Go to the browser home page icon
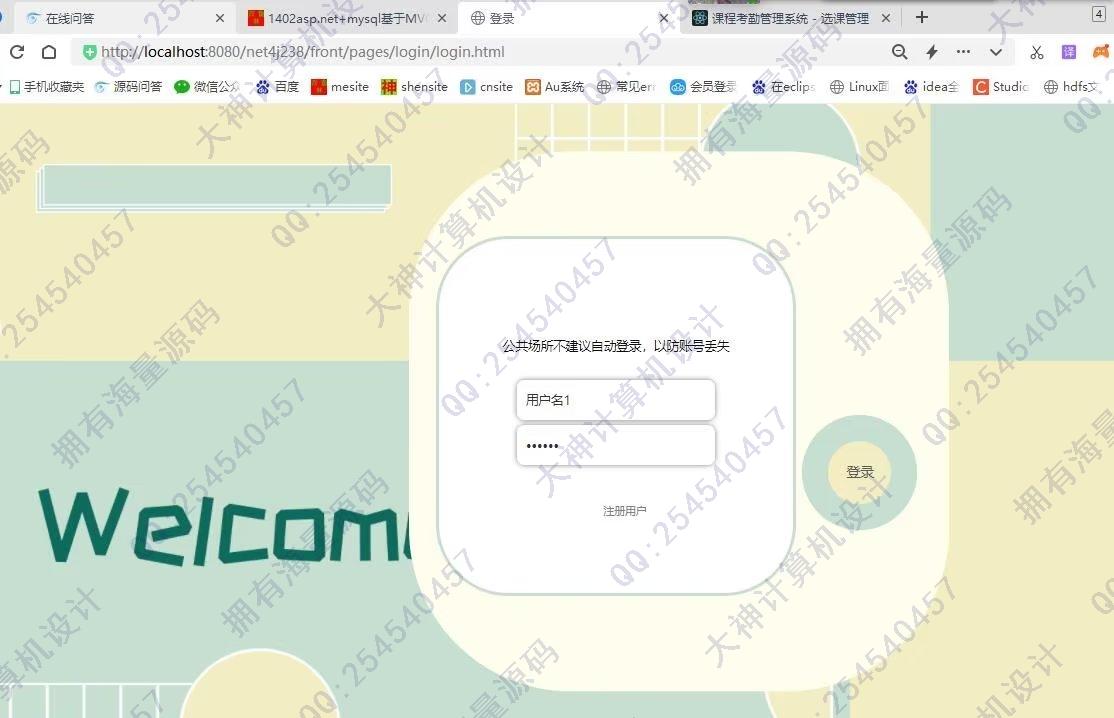Image resolution: width=1114 pixels, height=718 pixels. 49,52
